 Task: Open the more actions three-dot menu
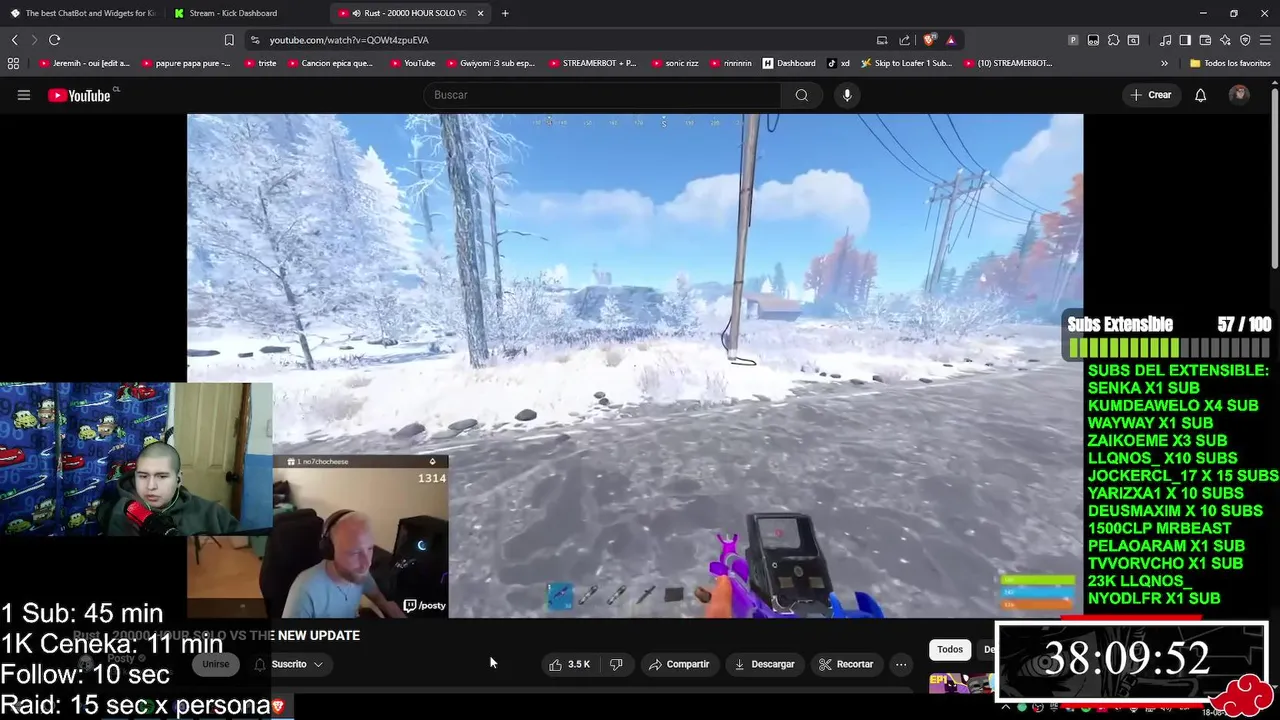pyautogui.click(x=901, y=664)
